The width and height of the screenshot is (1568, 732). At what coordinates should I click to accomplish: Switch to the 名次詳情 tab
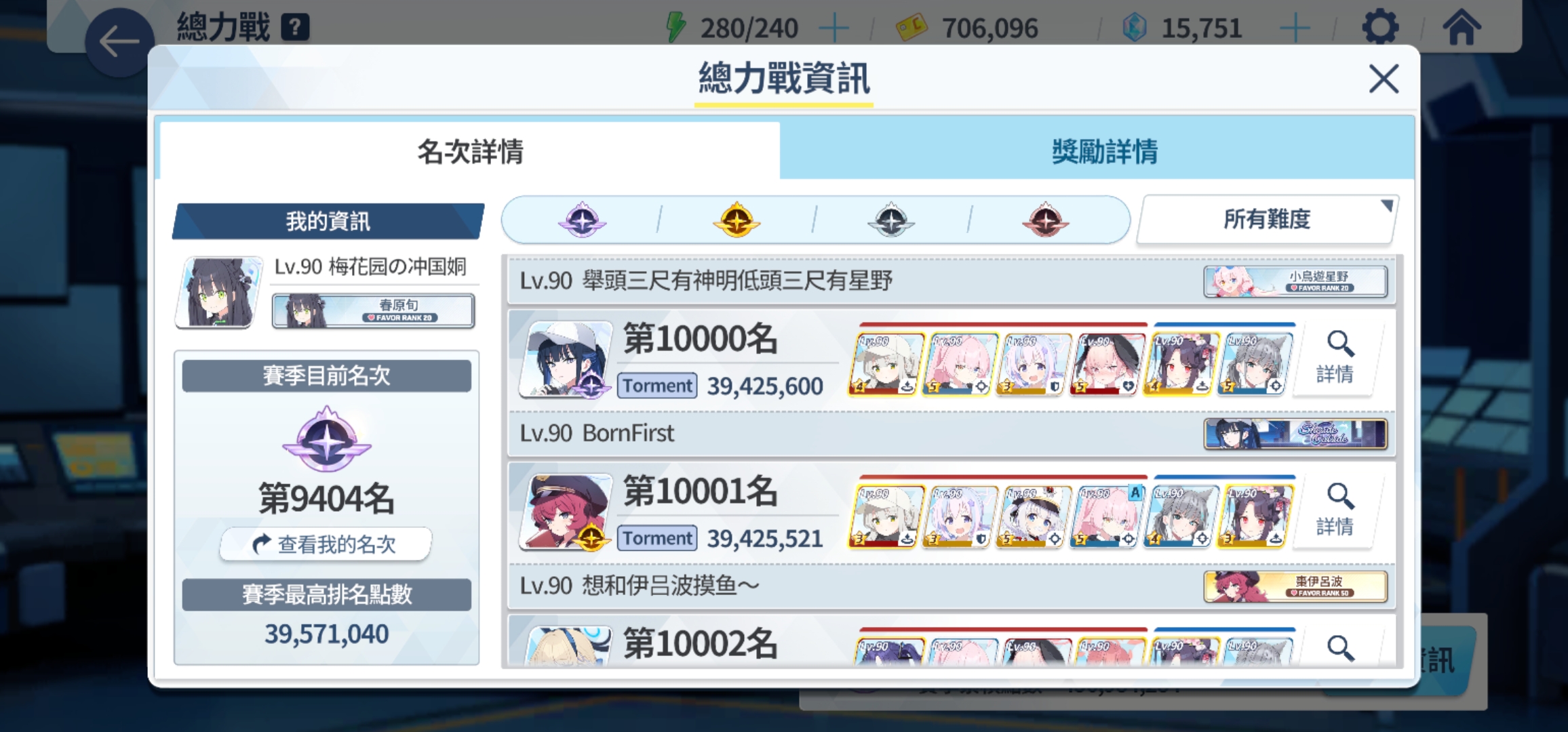469,150
